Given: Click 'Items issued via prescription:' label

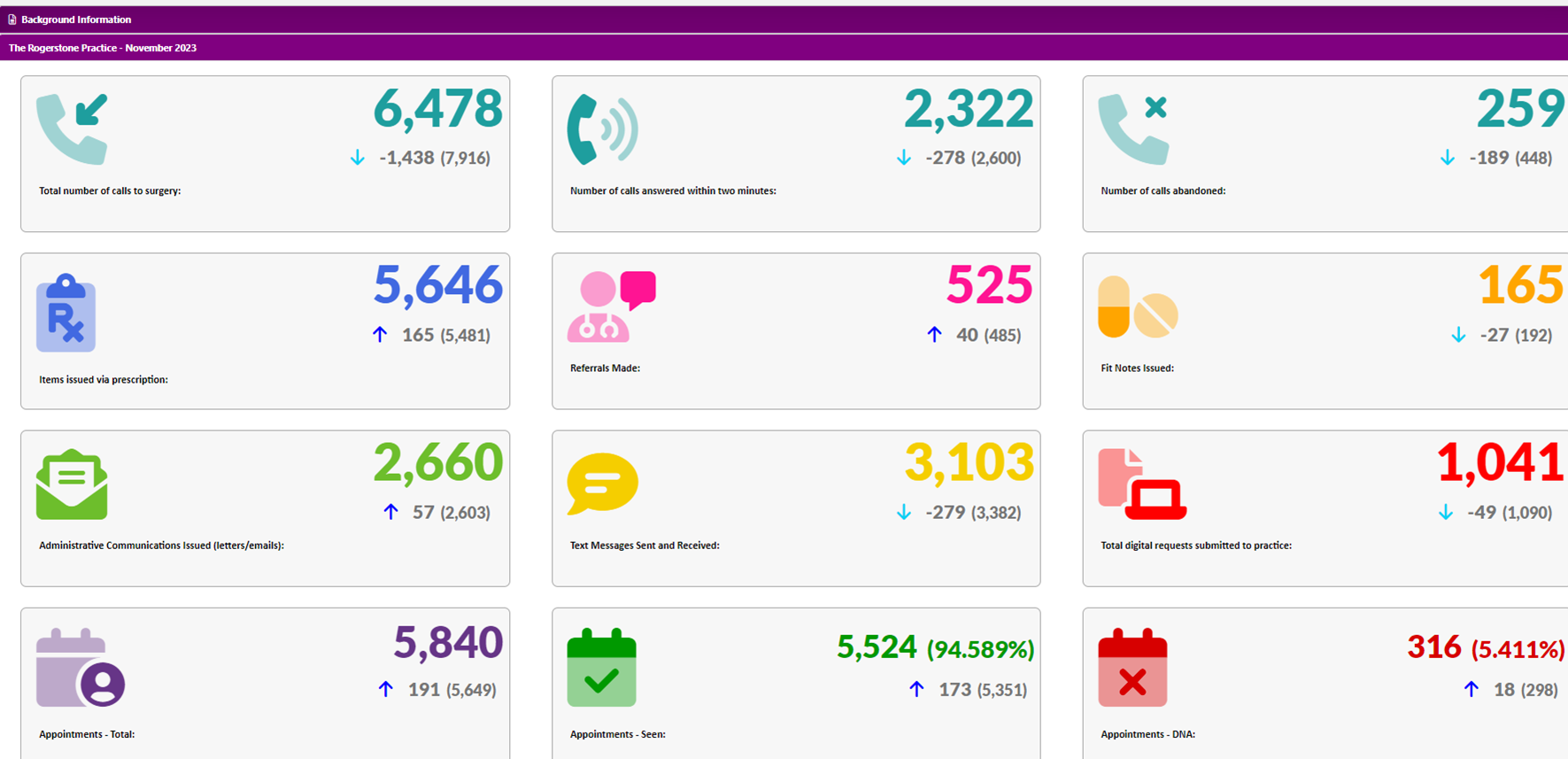Looking at the screenshot, I should click(104, 379).
